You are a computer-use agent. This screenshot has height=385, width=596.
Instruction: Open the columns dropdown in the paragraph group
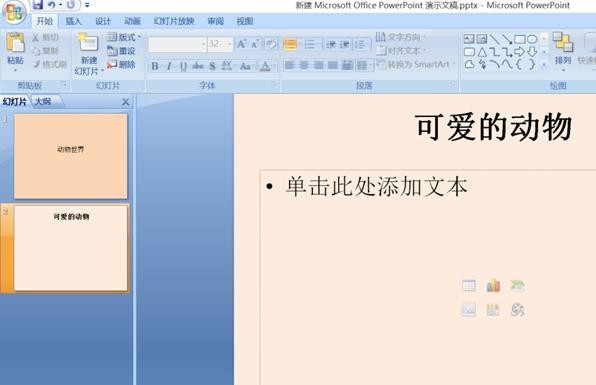[364, 65]
